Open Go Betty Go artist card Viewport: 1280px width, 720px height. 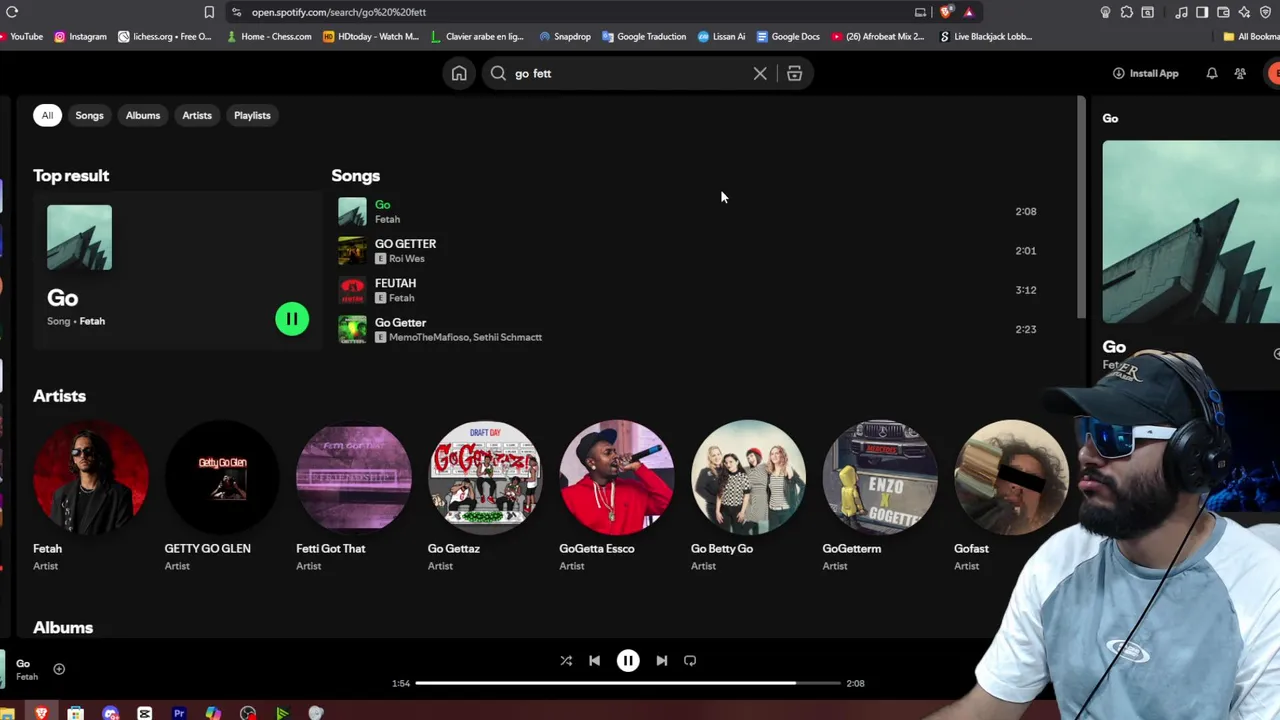tap(748, 496)
